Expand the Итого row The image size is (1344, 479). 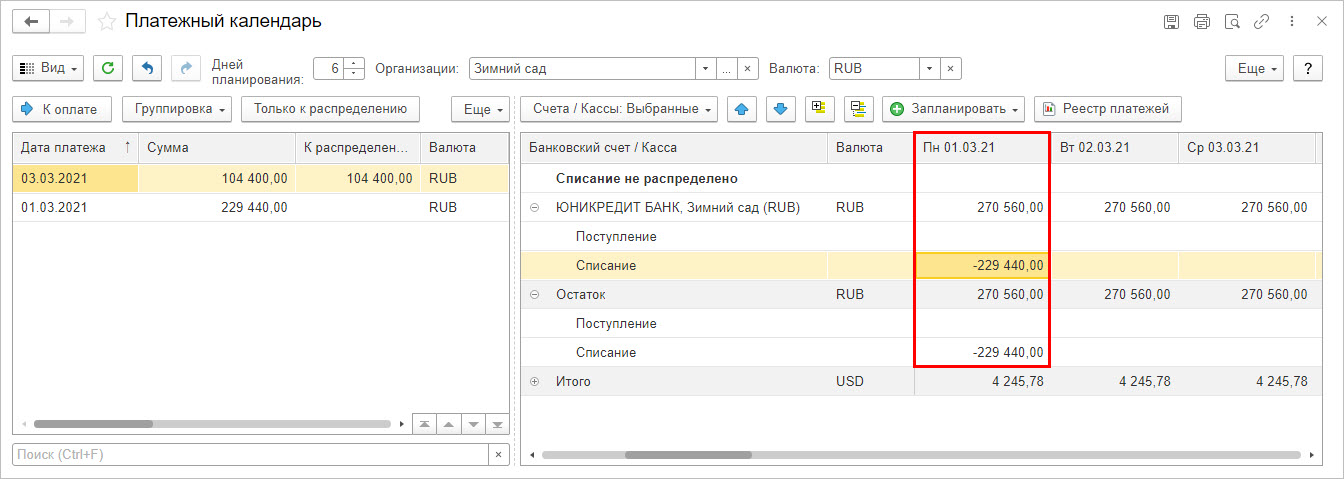coord(534,382)
